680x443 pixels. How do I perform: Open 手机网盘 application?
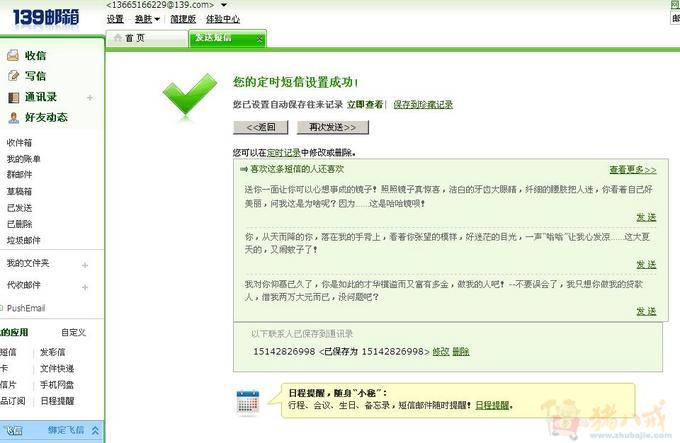coord(57,384)
